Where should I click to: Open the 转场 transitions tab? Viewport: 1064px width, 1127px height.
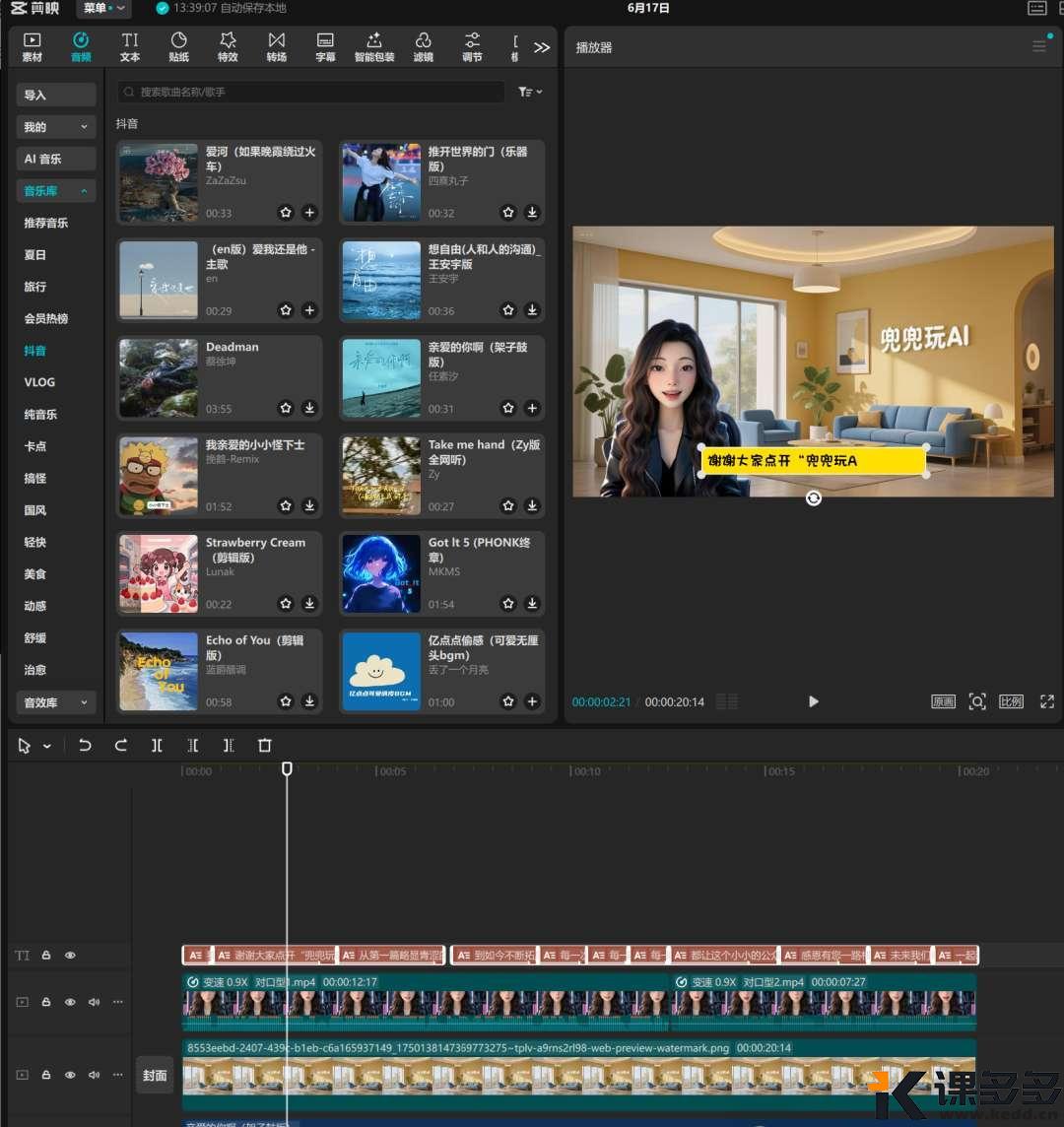[x=277, y=47]
